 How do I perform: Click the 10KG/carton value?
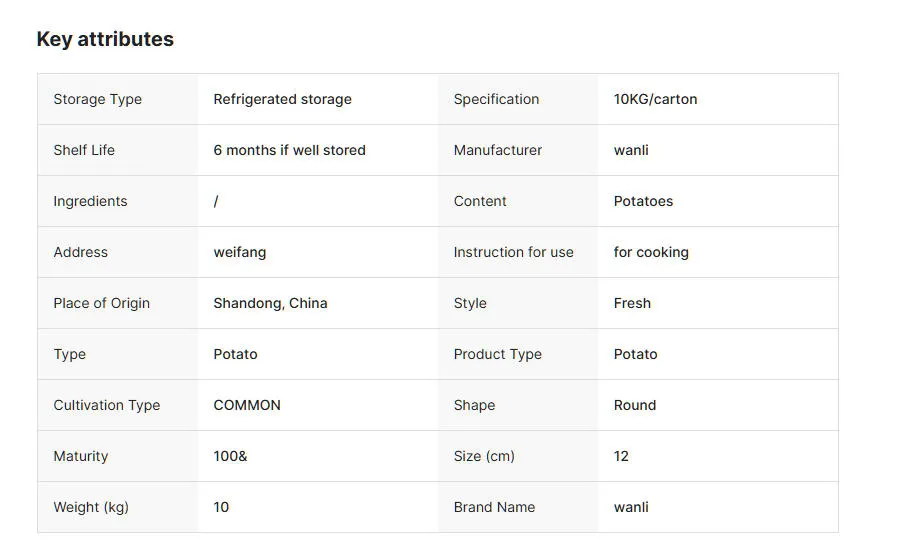point(655,99)
